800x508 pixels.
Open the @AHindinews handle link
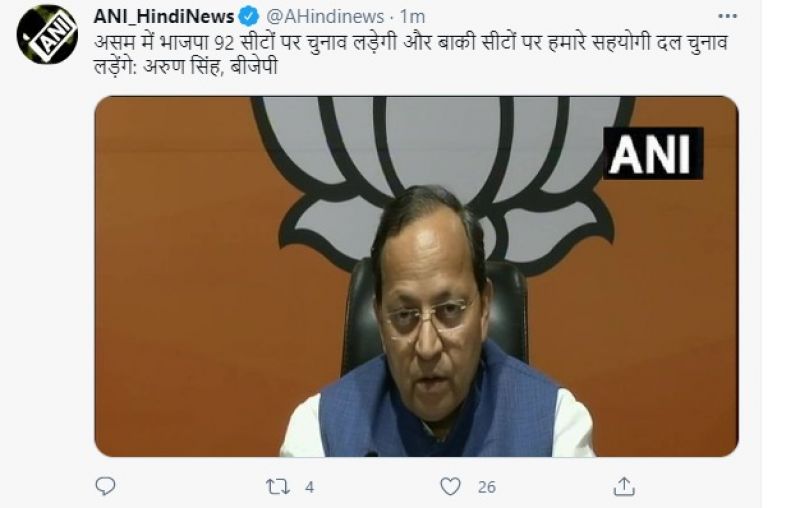325,17
